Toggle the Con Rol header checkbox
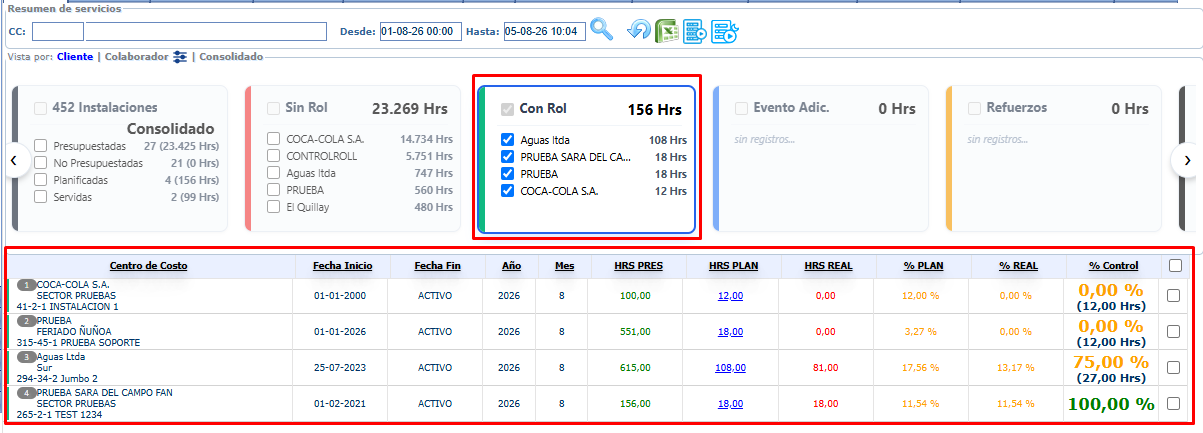1203x433 pixels. tap(507, 109)
